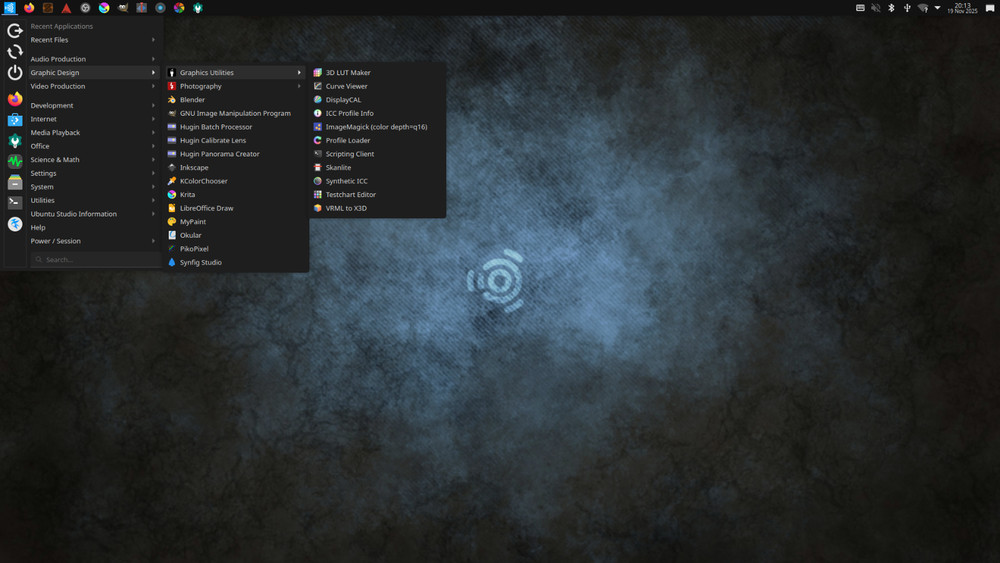The height and width of the screenshot is (563, 1000).
Task: Expand the Photography submenu
Action: tap(235, 86)
